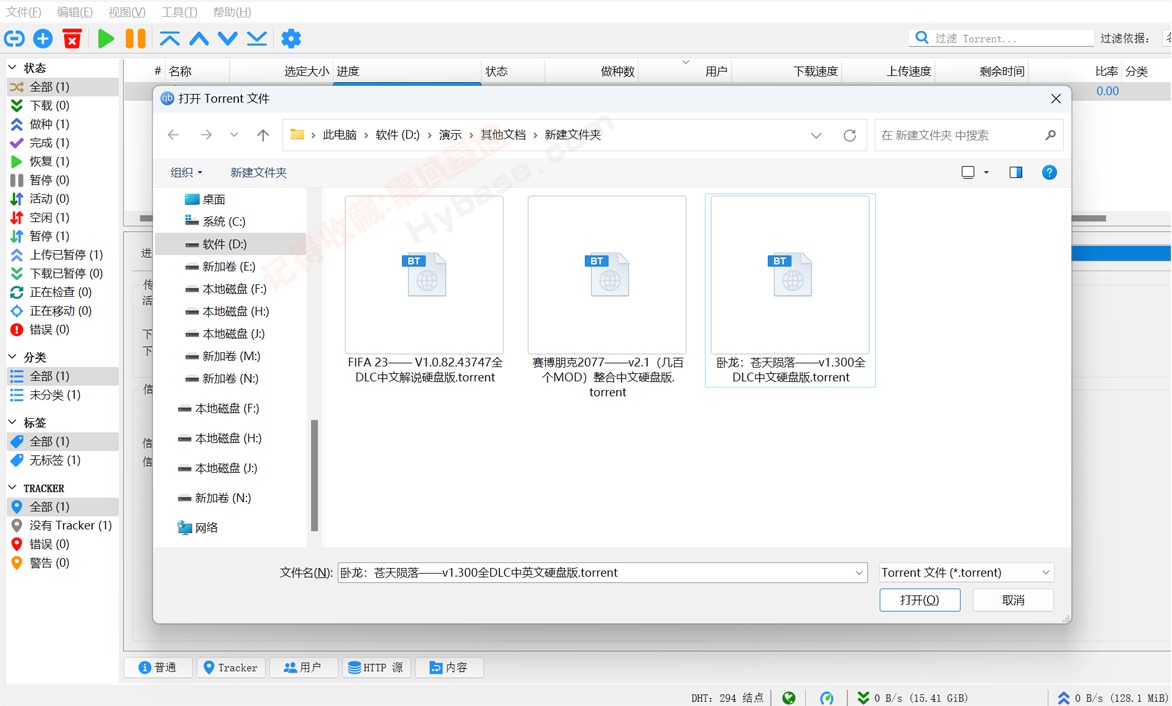Expand the 文件名 filename dropdown

(857, 572)
